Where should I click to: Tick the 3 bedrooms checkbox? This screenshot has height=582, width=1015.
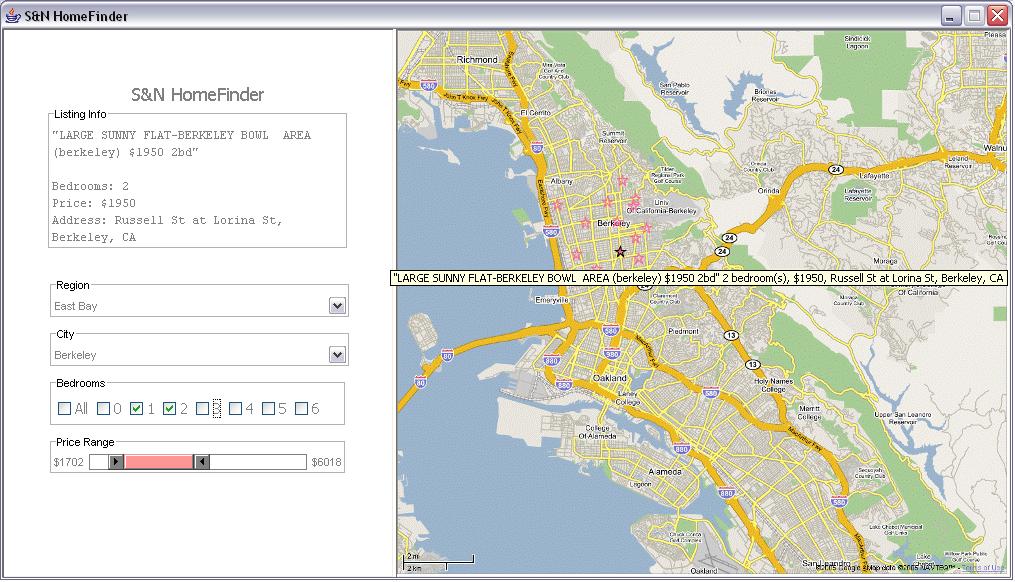202,409
